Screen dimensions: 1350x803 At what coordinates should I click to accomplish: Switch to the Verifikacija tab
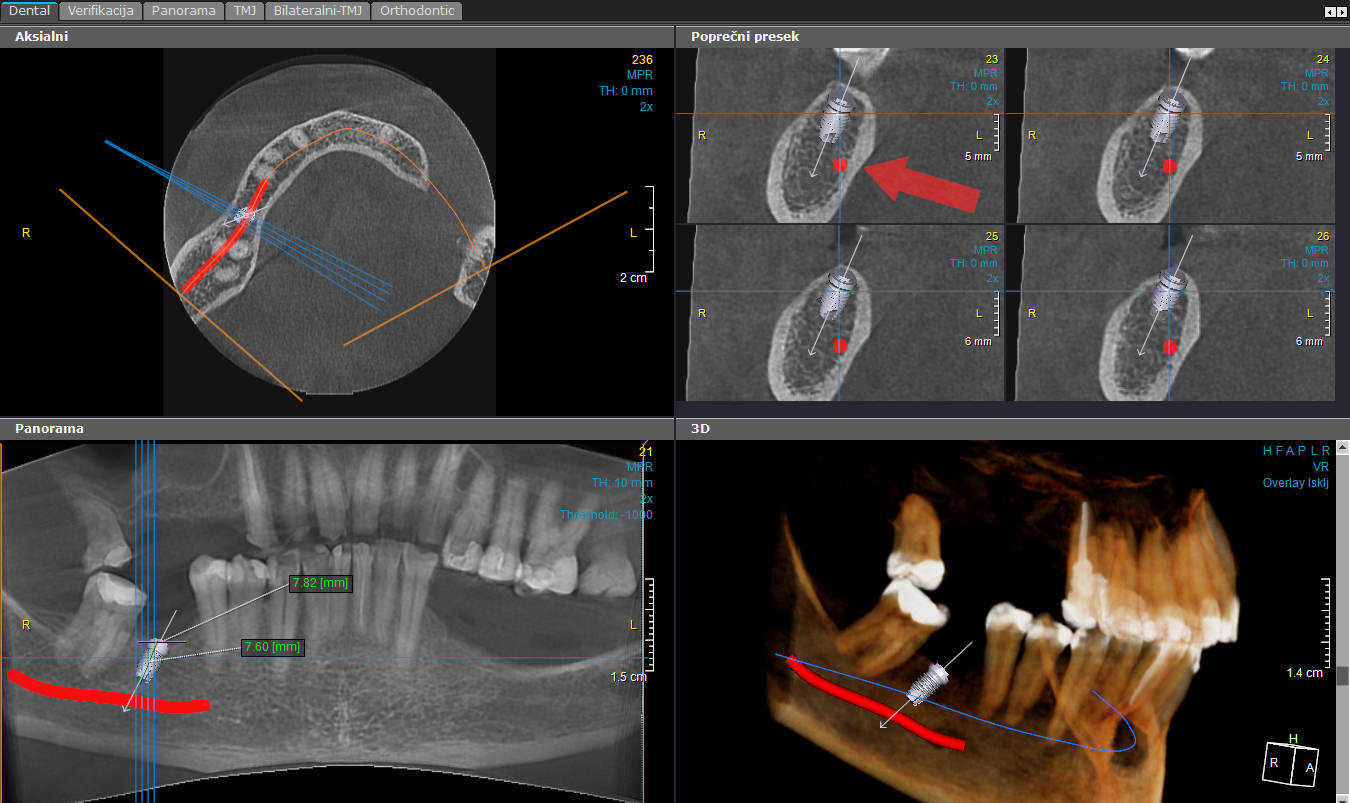point(100,11)
